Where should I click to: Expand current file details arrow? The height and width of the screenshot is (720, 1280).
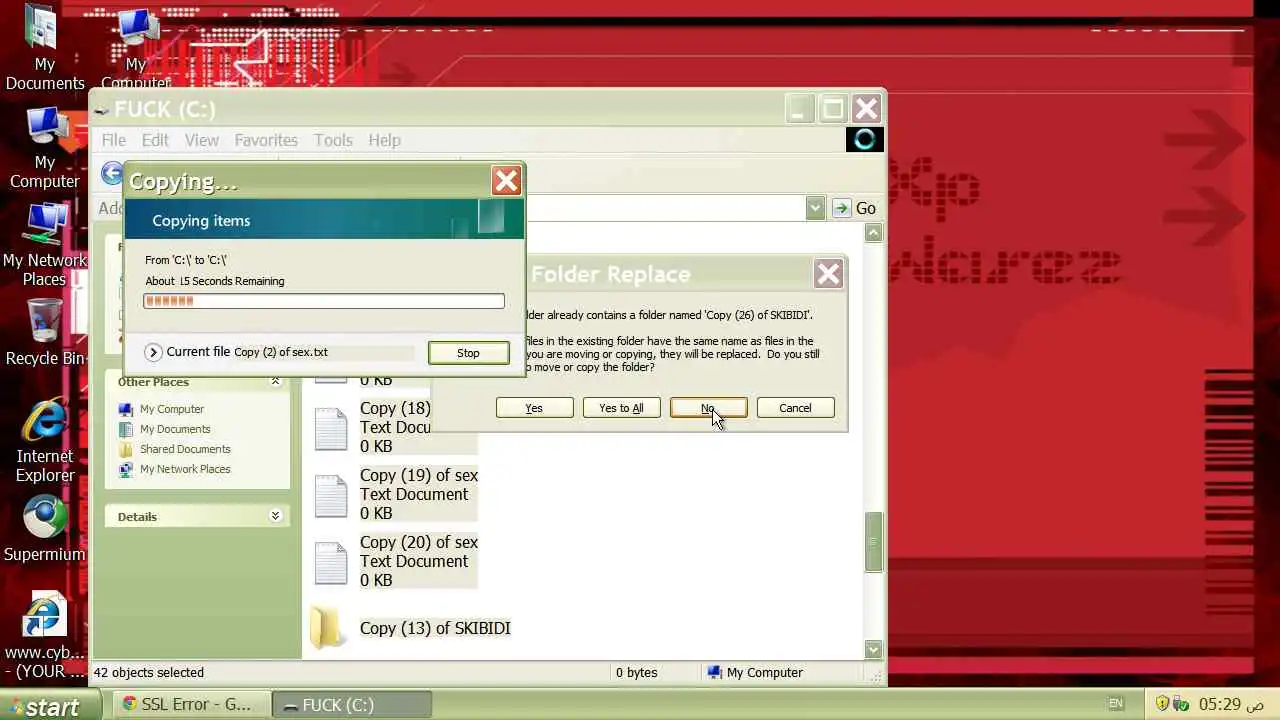(153, 352)
